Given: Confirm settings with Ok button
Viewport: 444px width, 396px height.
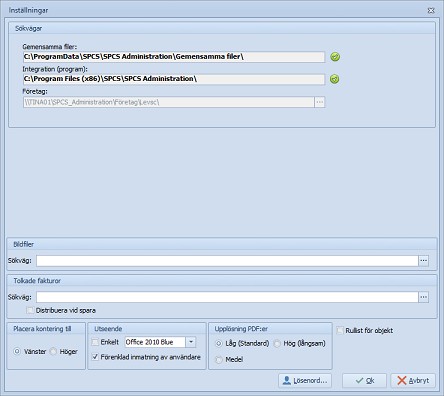Looking at the screenshot, I should coord(364,380).
